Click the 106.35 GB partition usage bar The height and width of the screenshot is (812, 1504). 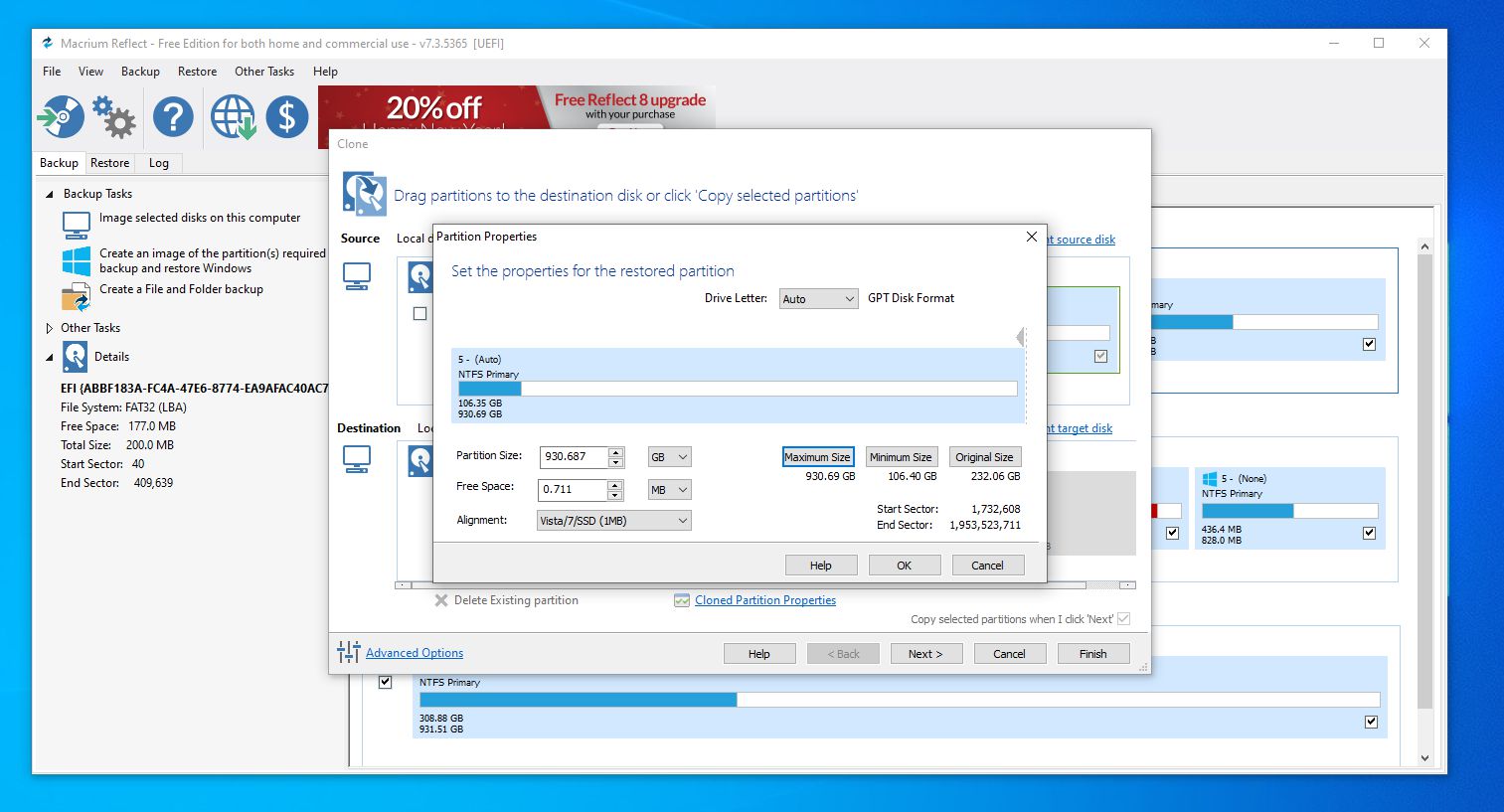[x=738, y=389]
